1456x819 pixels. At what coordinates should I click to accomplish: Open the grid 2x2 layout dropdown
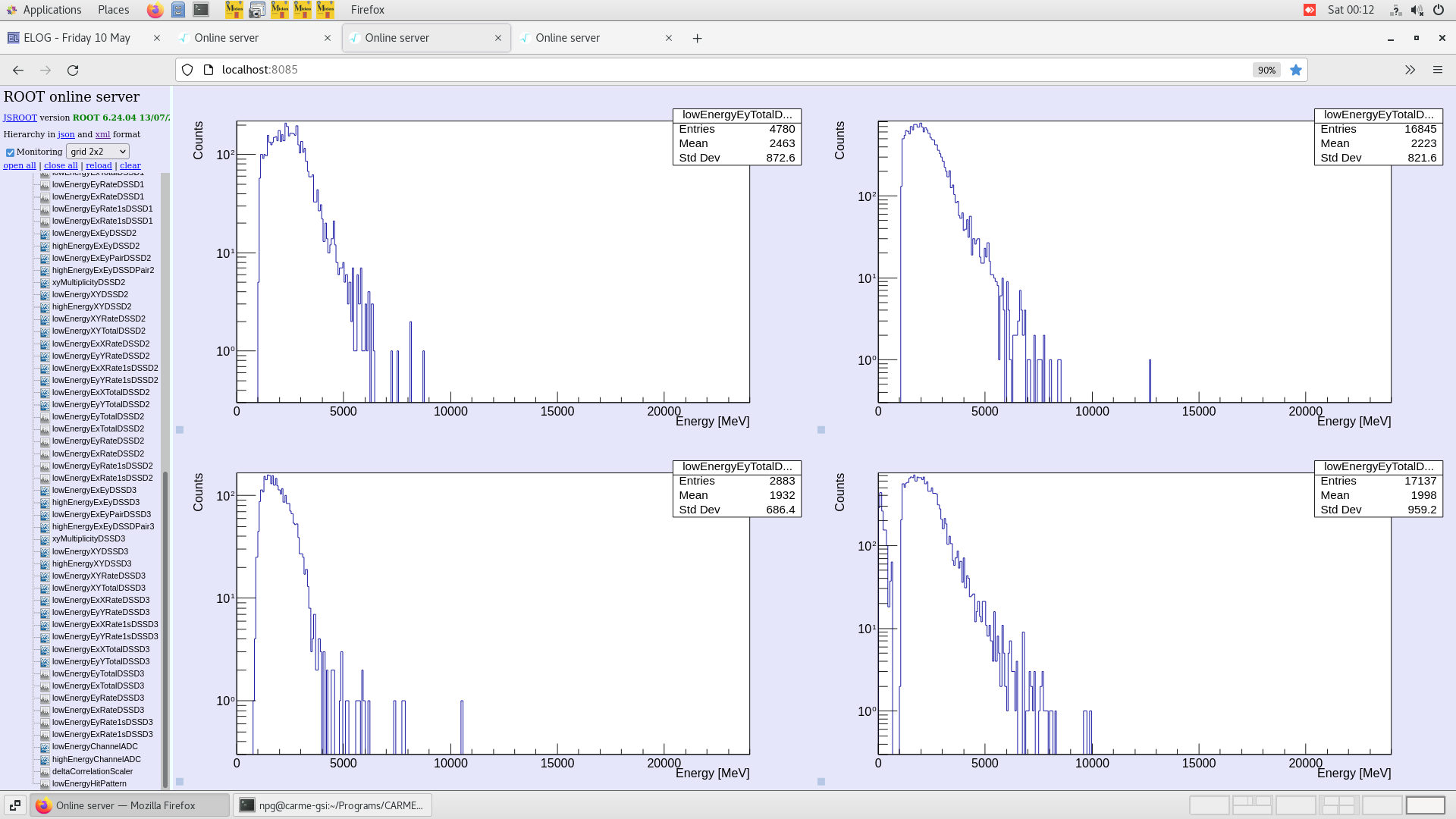(97, 151)
